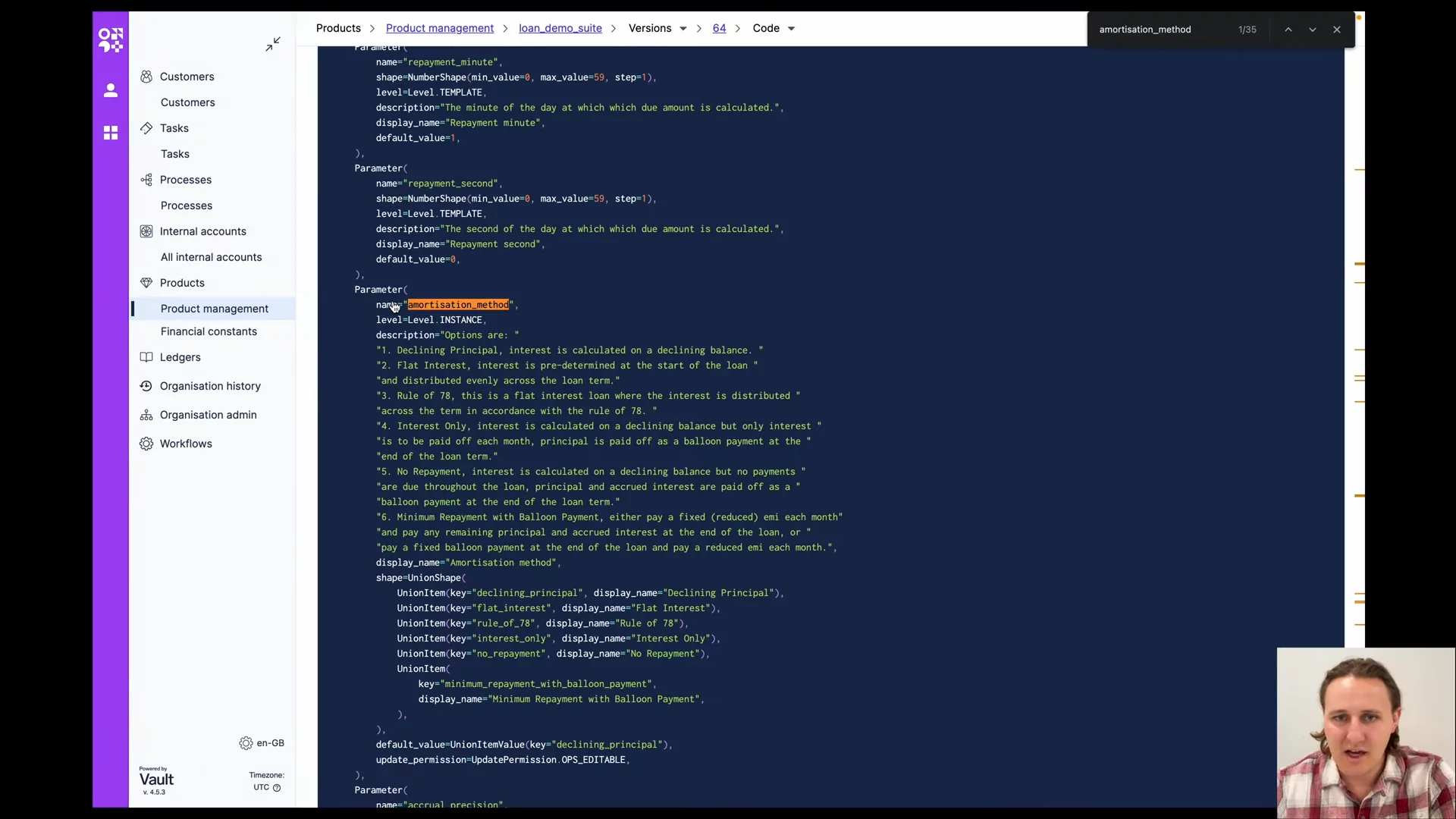This screenshot has width=1456, height=819.
Task: Open All internal accounts menu item
Action: tap(211, 257)
